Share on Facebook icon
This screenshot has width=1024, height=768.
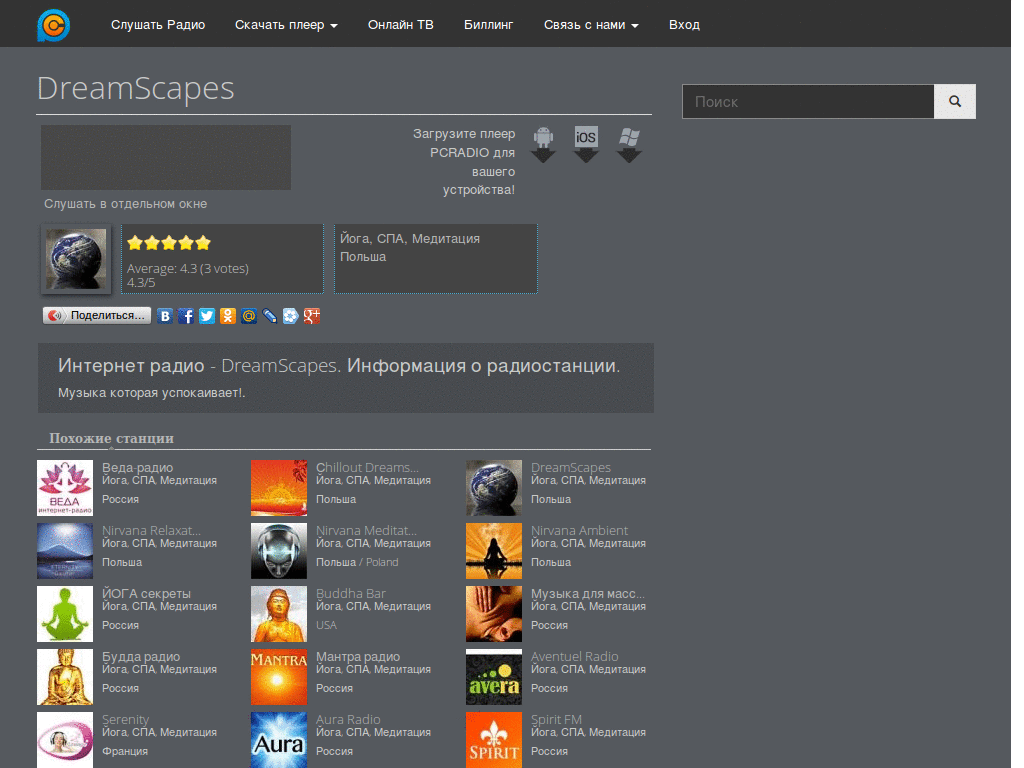186,316
